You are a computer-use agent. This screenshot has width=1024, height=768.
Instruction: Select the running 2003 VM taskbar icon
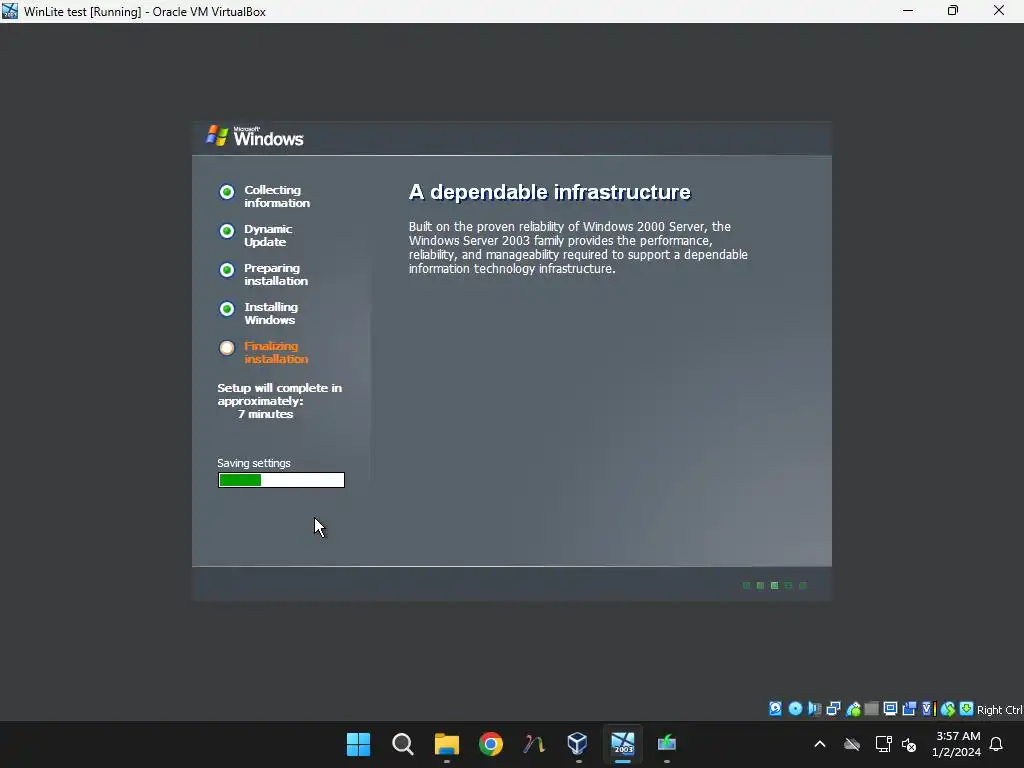(x=622, y=744)
